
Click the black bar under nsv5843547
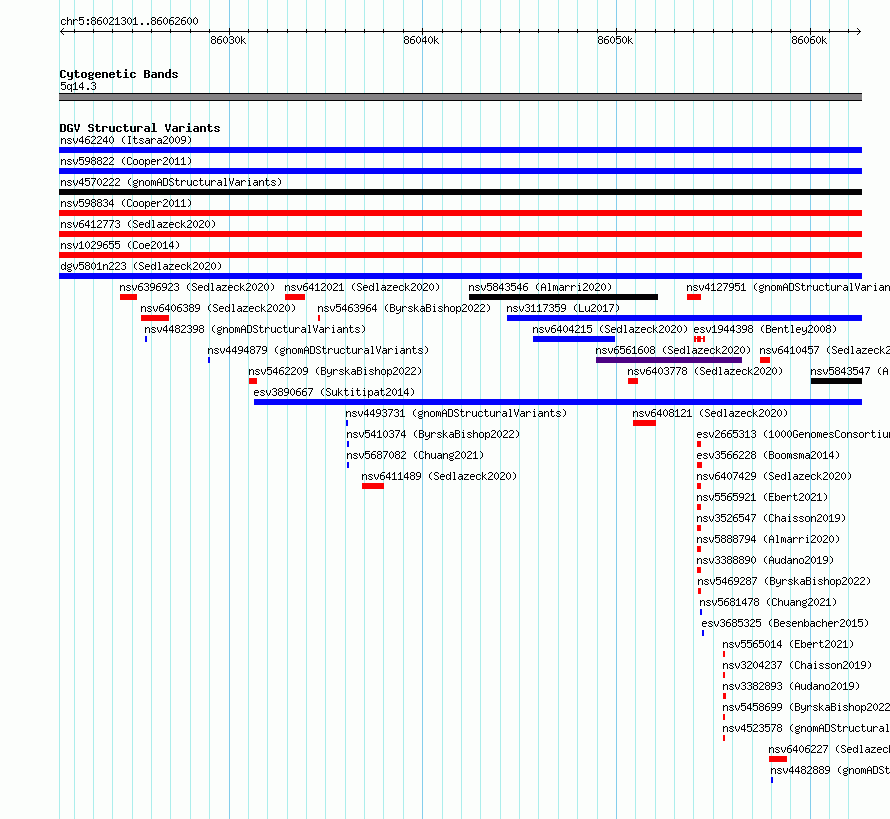point(836,381)
